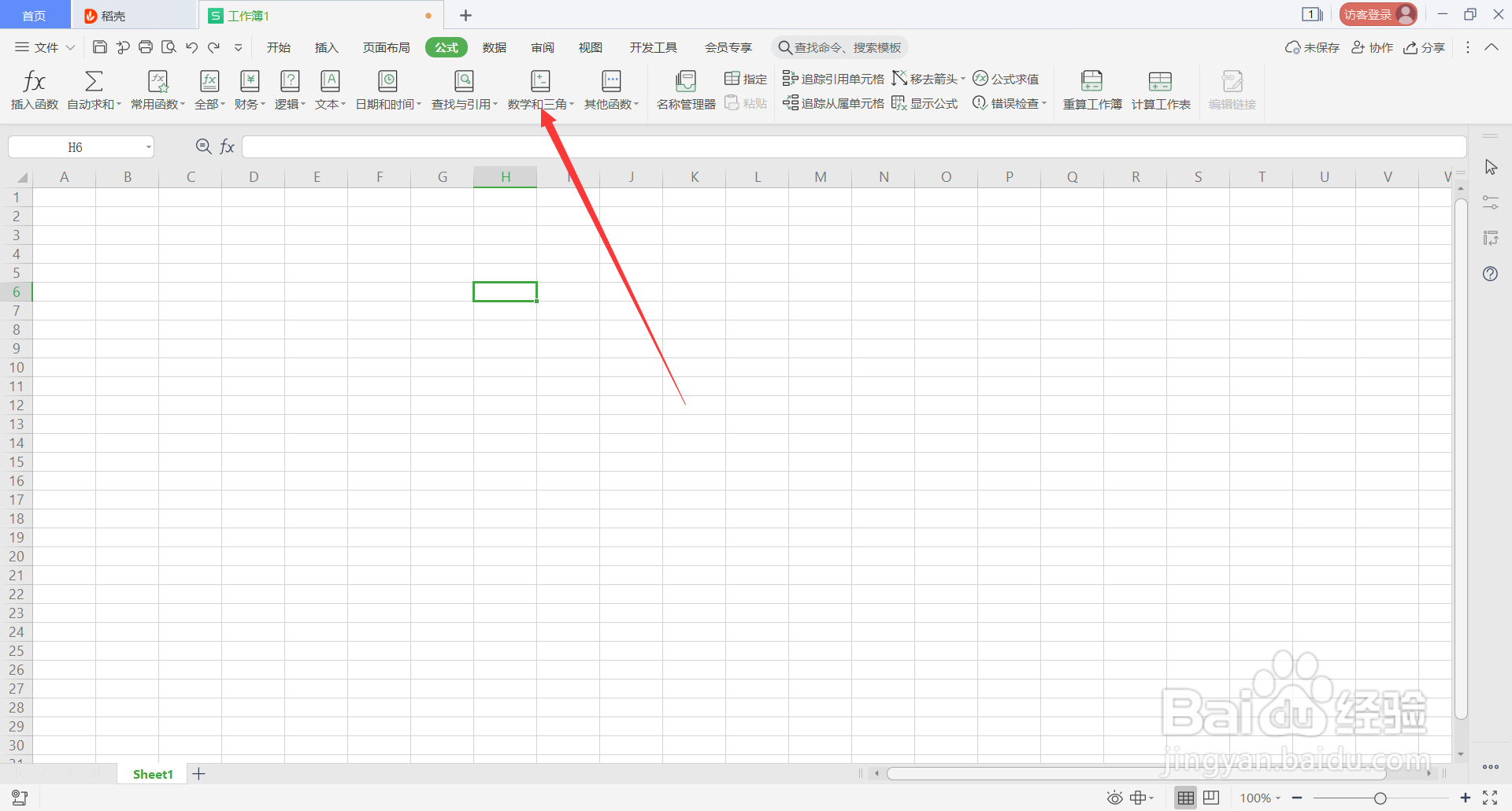
Task: Open Logical (逻辑) functions icon
Action: 290,81
